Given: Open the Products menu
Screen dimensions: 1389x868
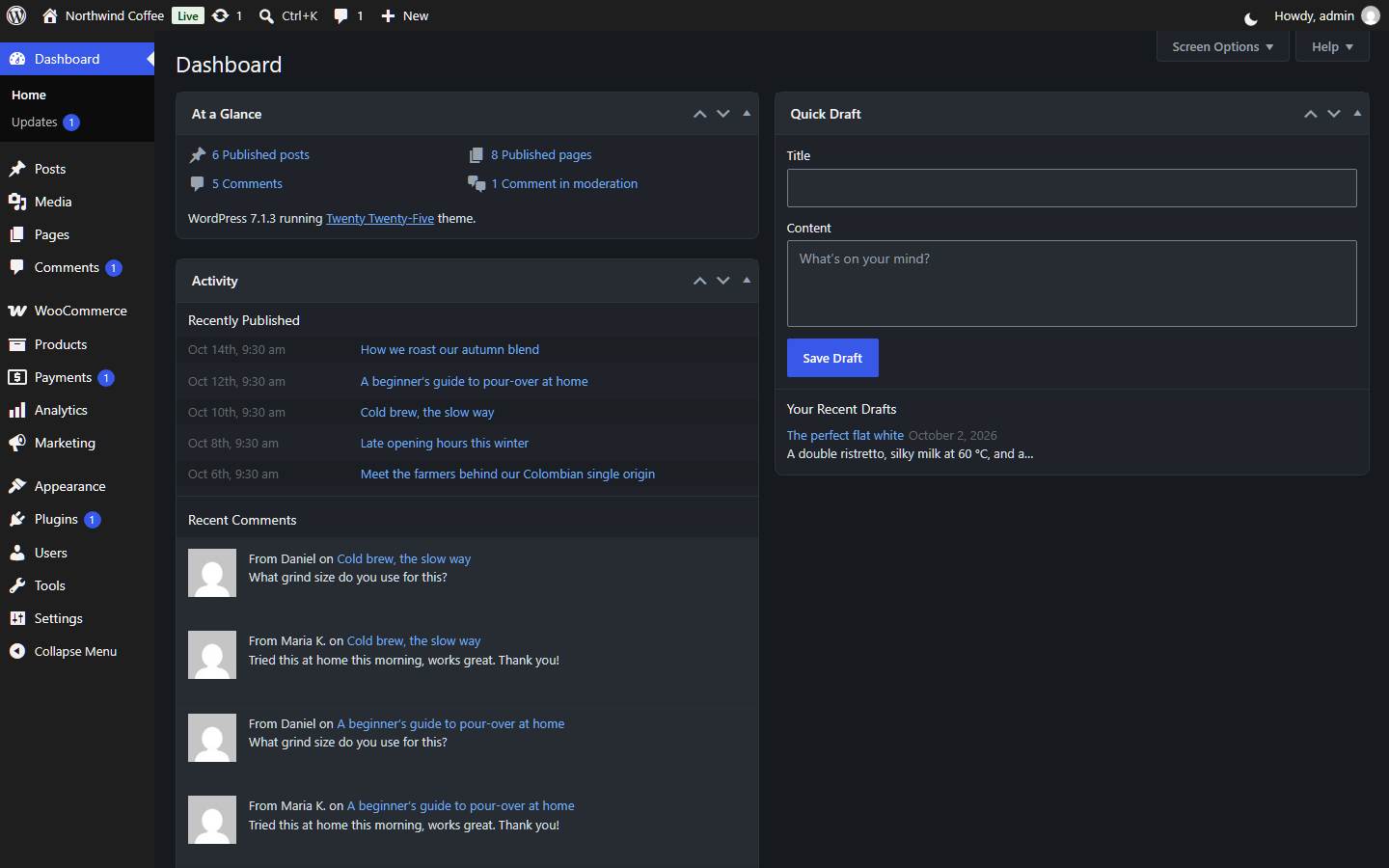Looking at the screenshot, I should 77,344.
